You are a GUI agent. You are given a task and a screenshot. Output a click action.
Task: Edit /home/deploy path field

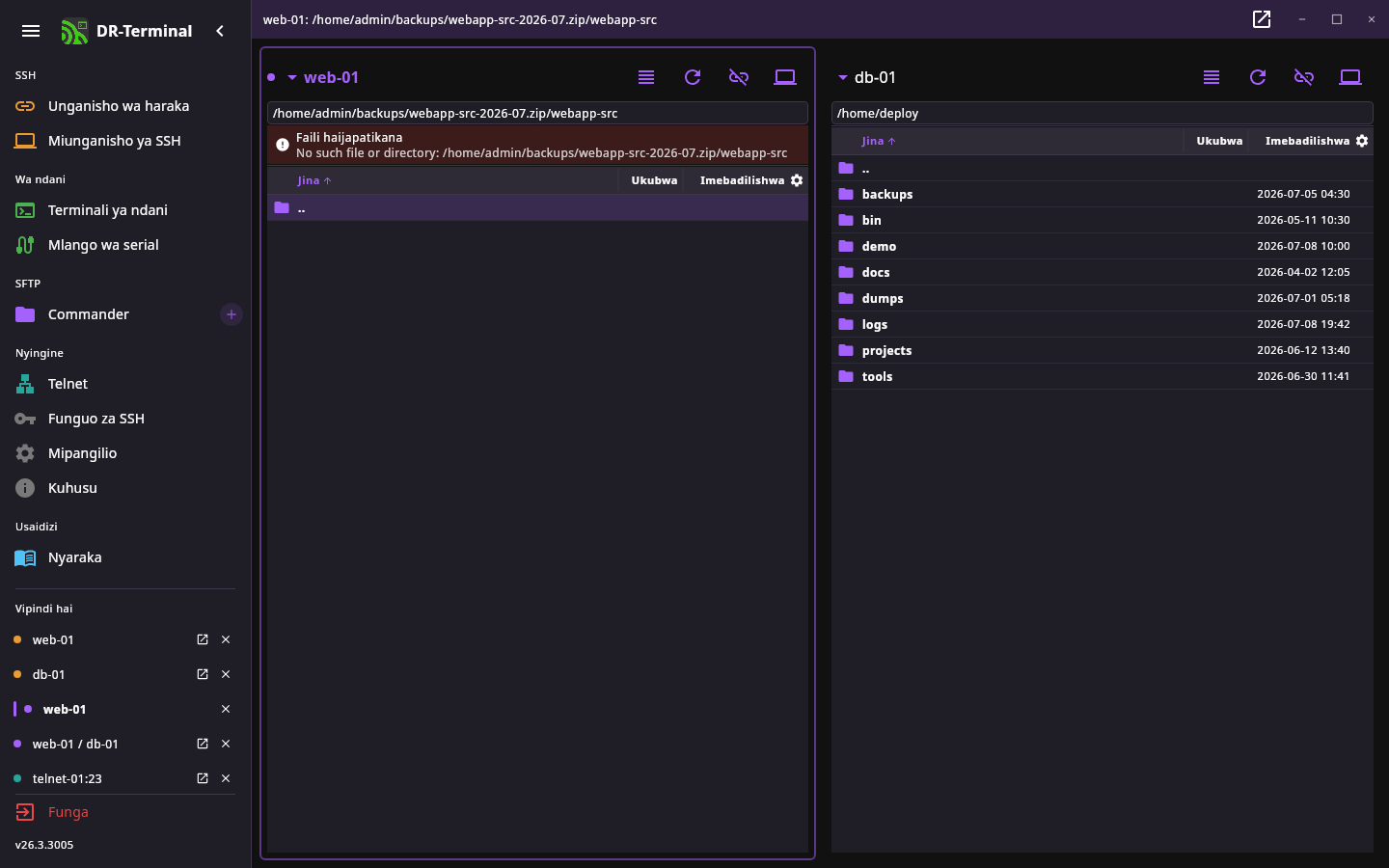coord(1103,113)
